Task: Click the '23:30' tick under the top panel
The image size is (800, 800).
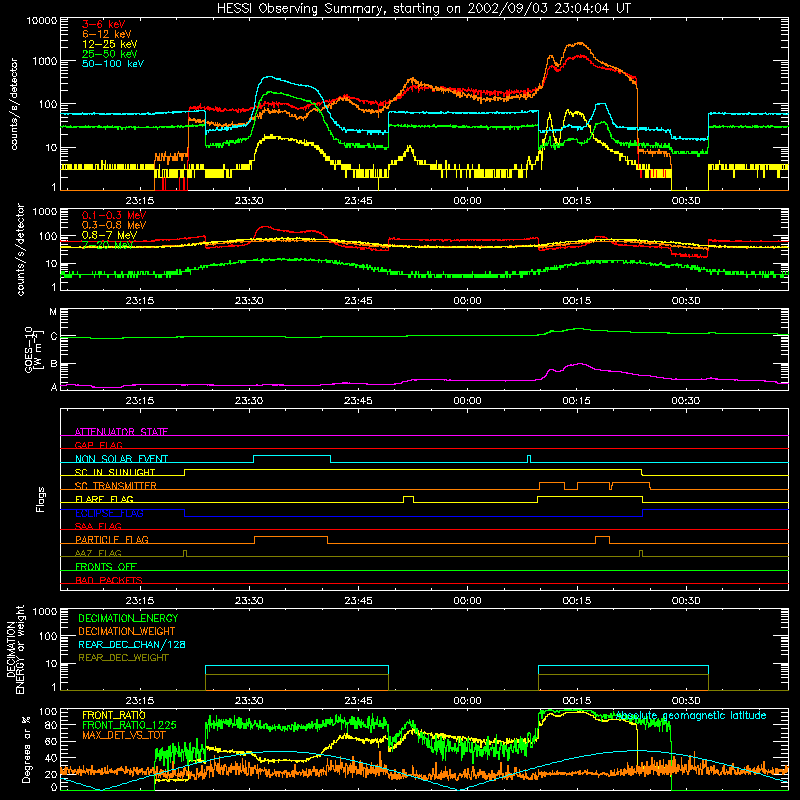Action: [249, 201]
